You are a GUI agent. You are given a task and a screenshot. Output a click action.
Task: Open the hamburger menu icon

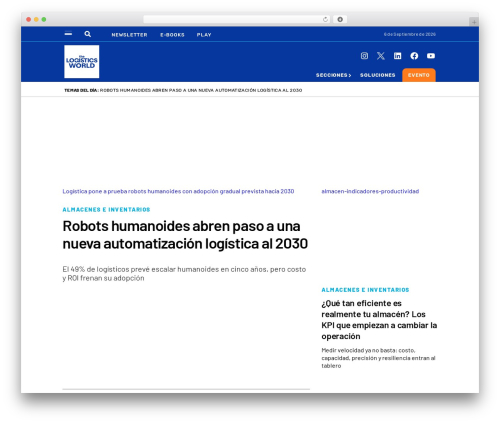coord(68,33)
